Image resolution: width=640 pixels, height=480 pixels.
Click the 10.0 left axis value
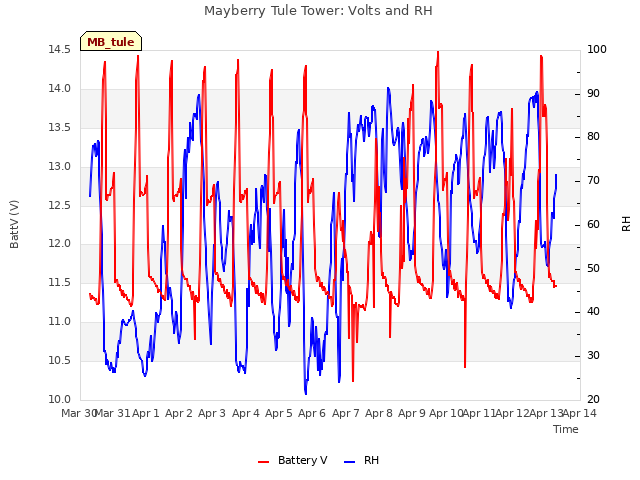[x=60, y=400]
